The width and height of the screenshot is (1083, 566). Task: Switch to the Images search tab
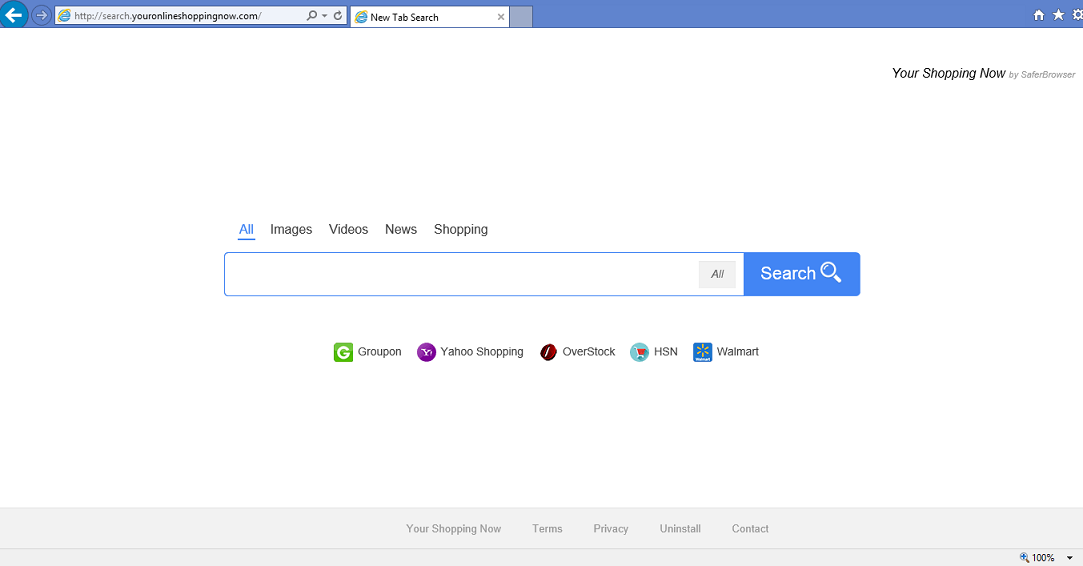tap(291, 230)
